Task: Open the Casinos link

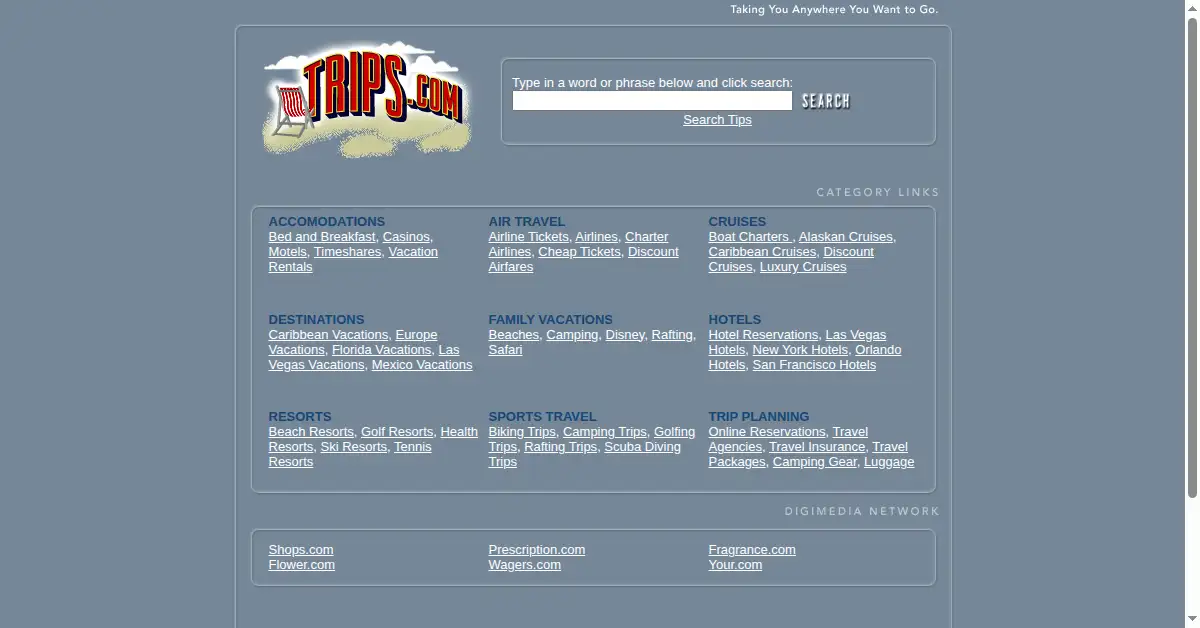Action: point(406,237)
